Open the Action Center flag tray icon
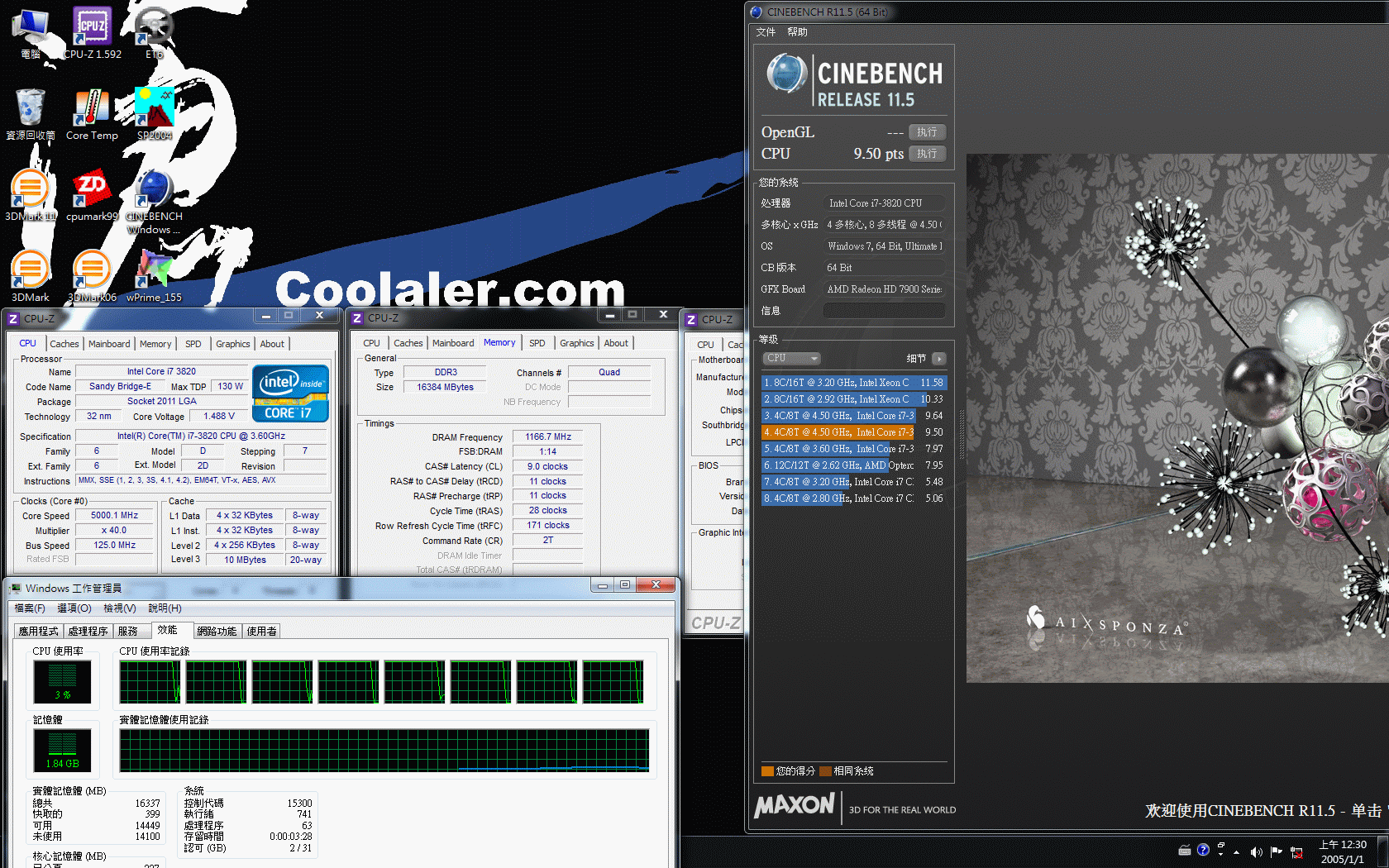The height and width of the screenshot is (868, 1389). coord(1276,851)
